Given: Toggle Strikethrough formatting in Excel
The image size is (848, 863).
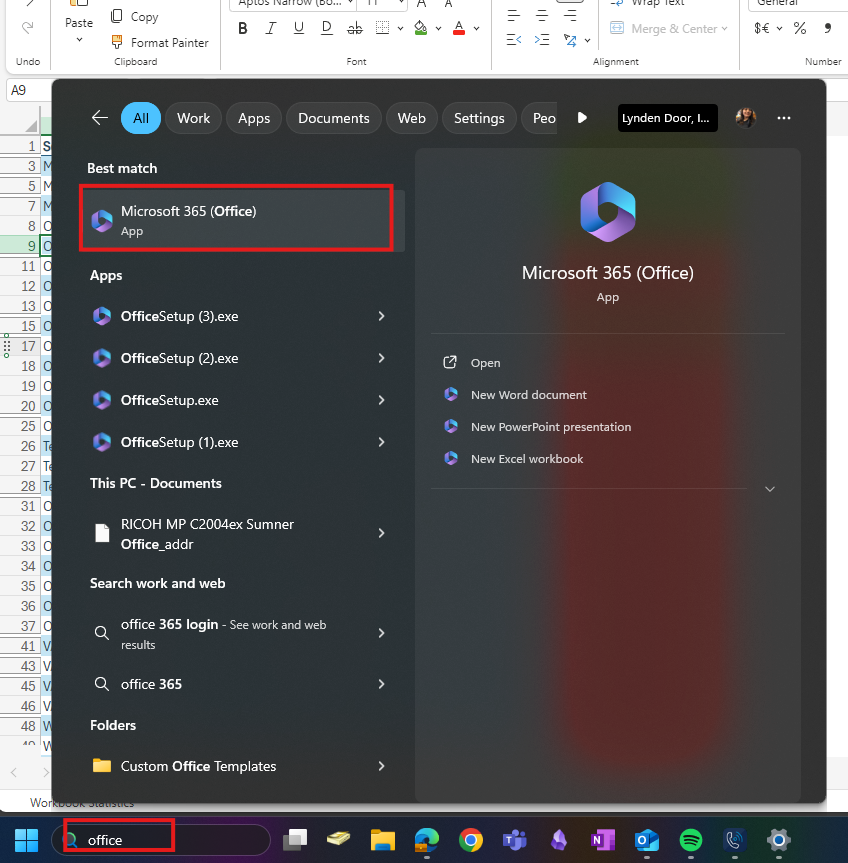Looking at the screenshot, I should [x=354, y=28].
